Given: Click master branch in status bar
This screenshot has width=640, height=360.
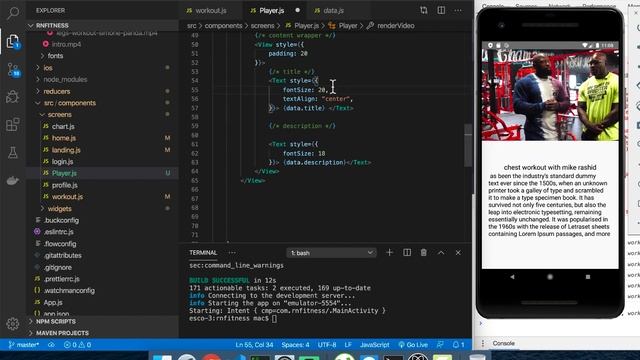Looking at the screenshot, I should [x=24, y=345].
